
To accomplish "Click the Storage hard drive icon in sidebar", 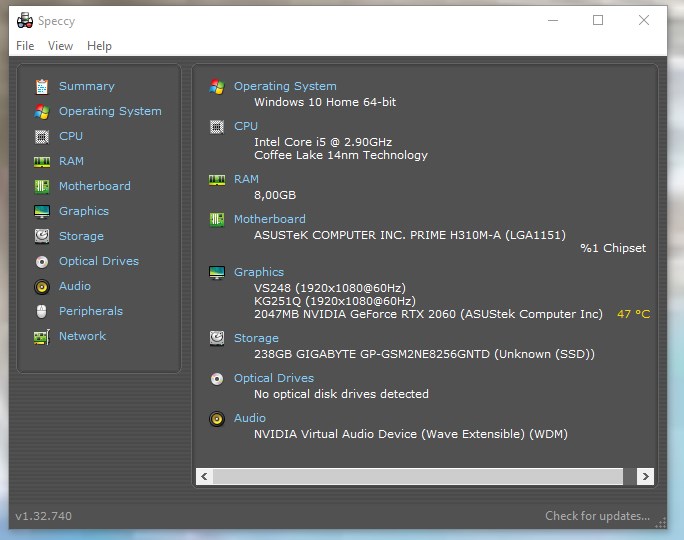I will (x=42, y=236).
